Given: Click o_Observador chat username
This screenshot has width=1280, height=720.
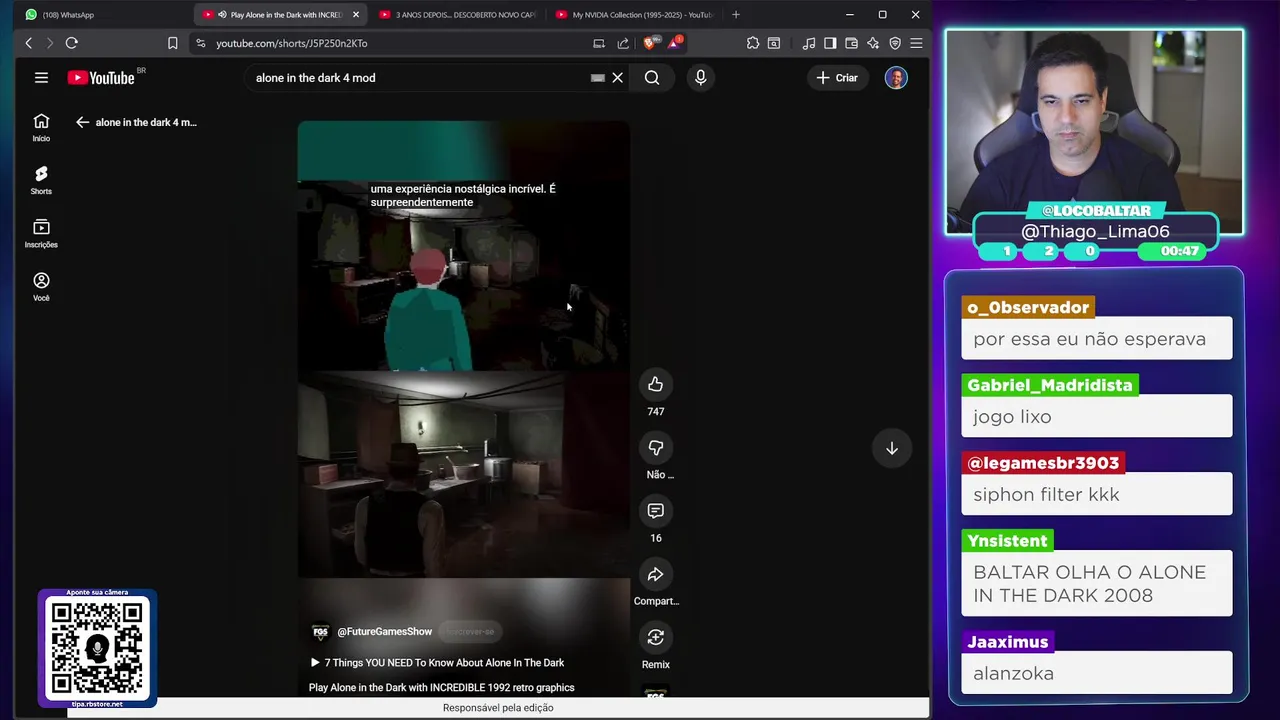Looking at the screenshot, I should tap(1028, 307).
